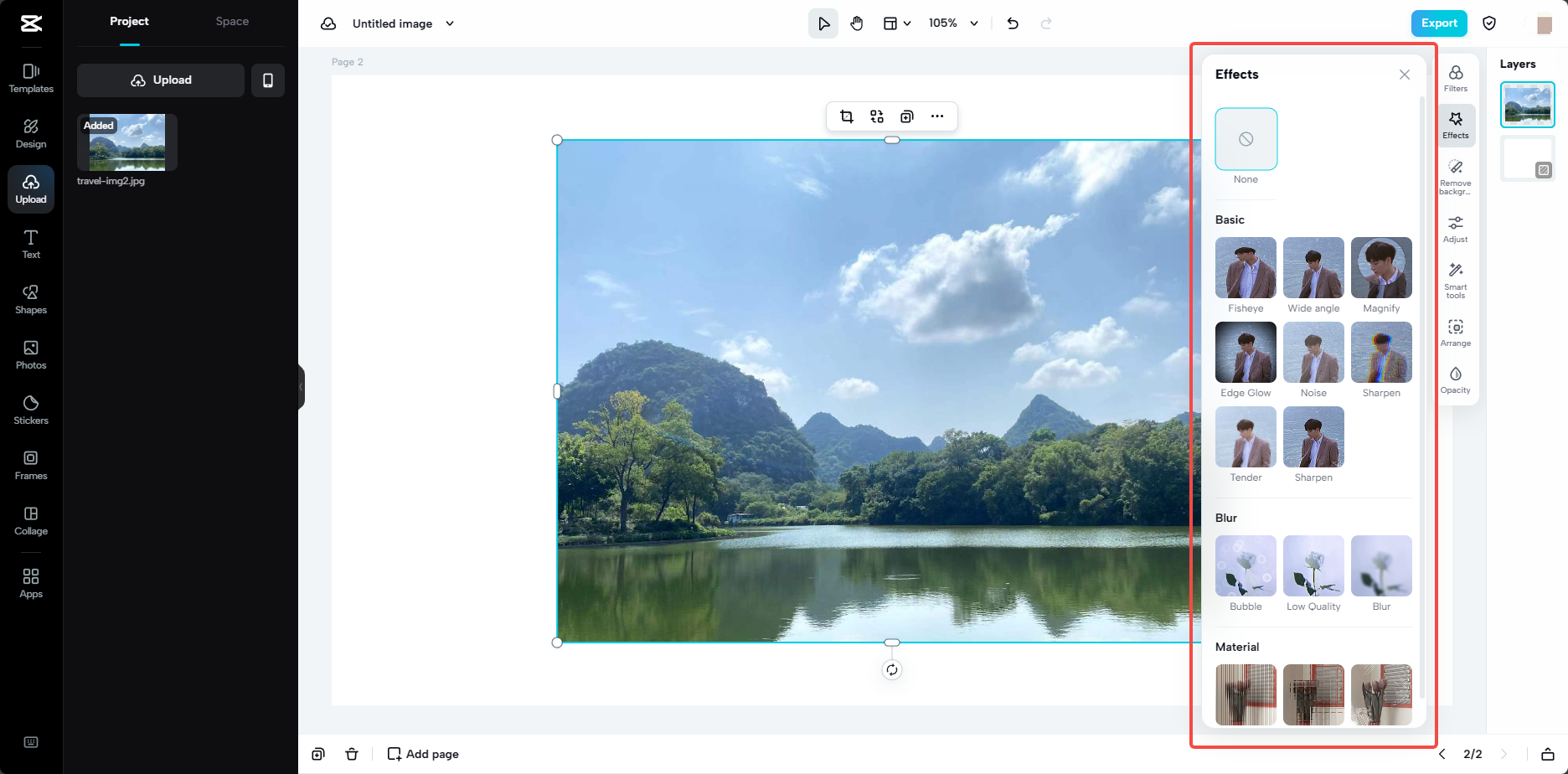
Task: Undo the last action
Action: pyautogui.click(x=1013, y=23)
